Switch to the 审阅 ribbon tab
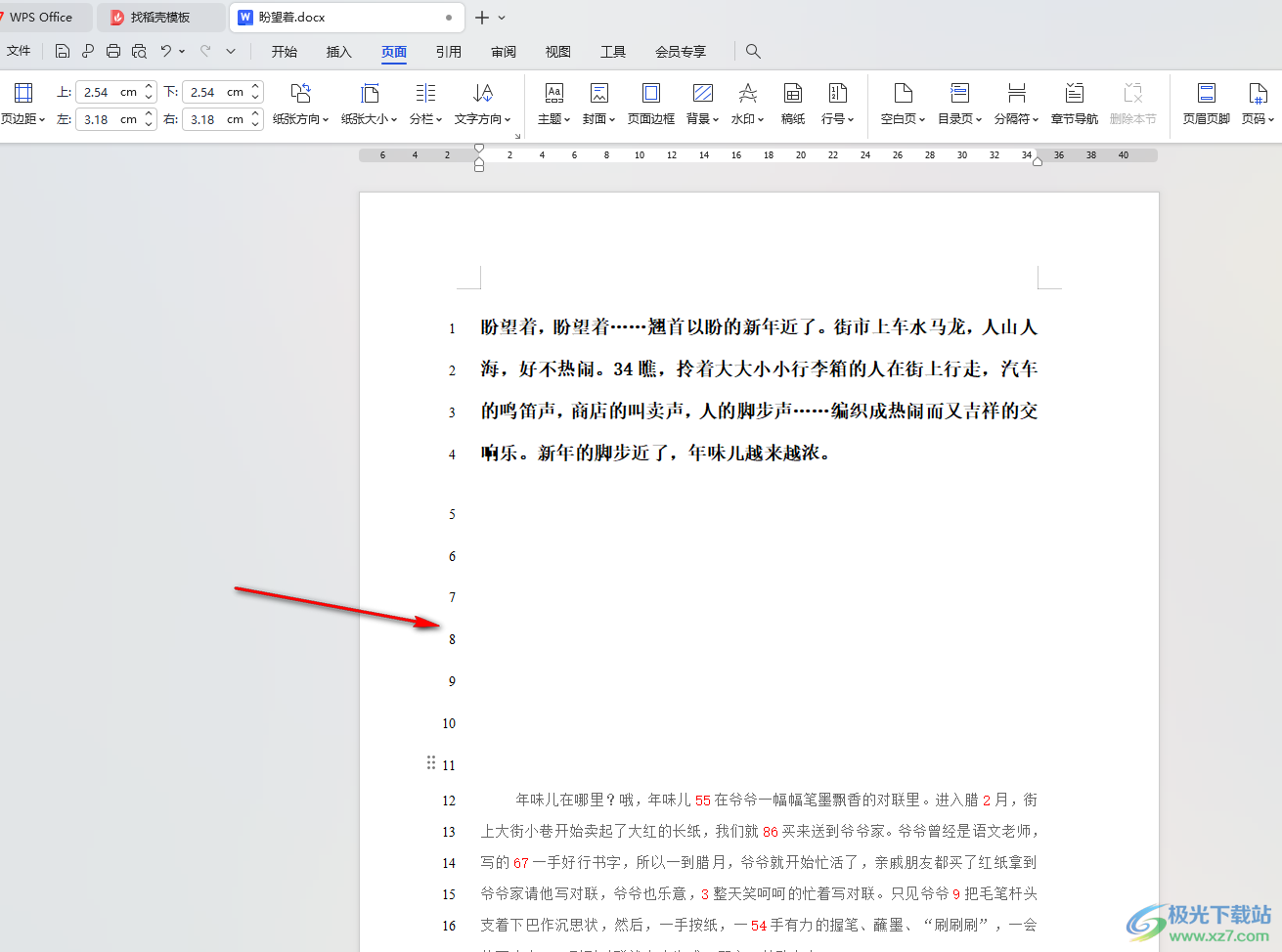 pos(504,52)
